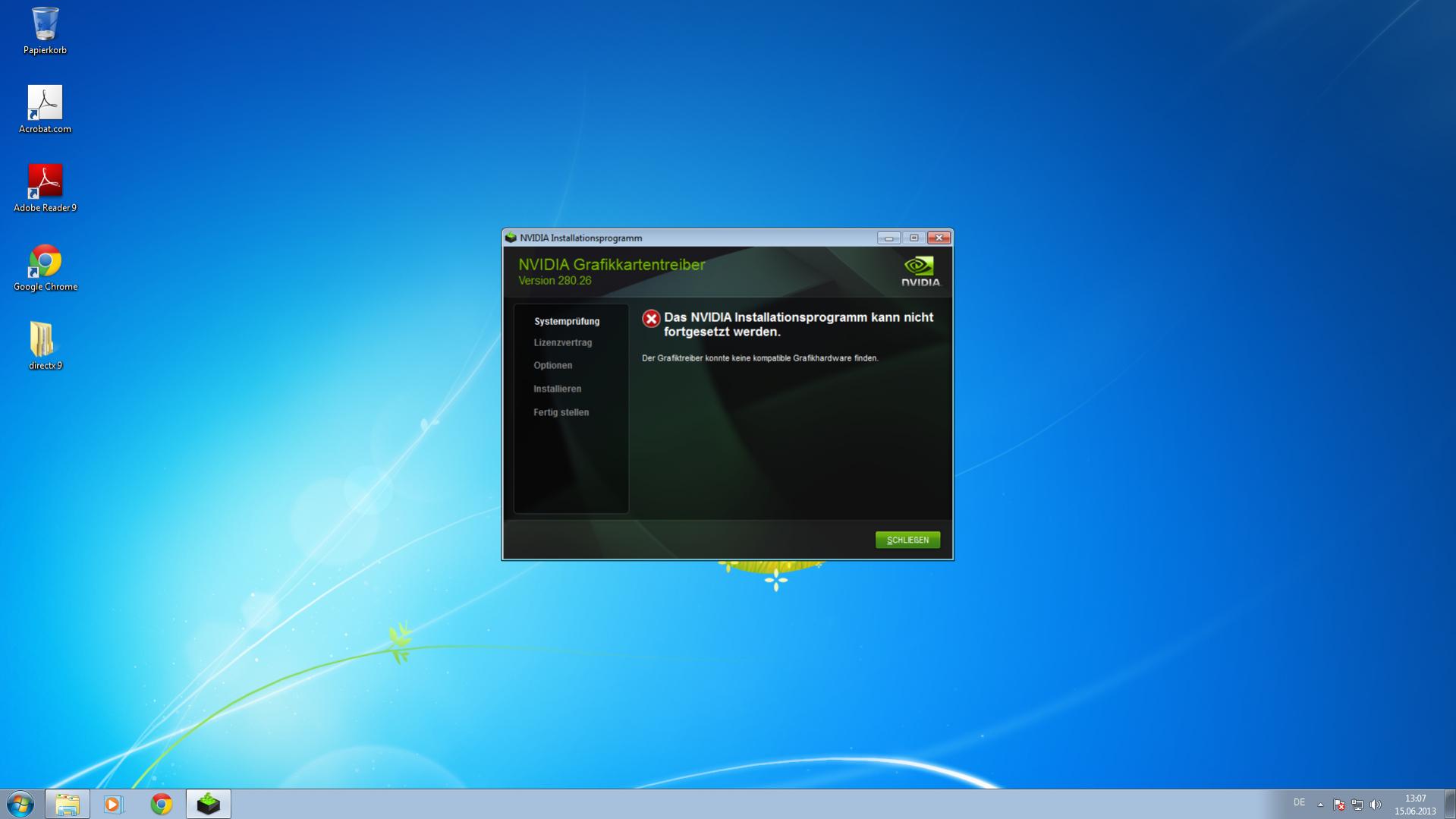Select the Installieren step
This screenshot has width=1456, height=819.
click(557, 389)
